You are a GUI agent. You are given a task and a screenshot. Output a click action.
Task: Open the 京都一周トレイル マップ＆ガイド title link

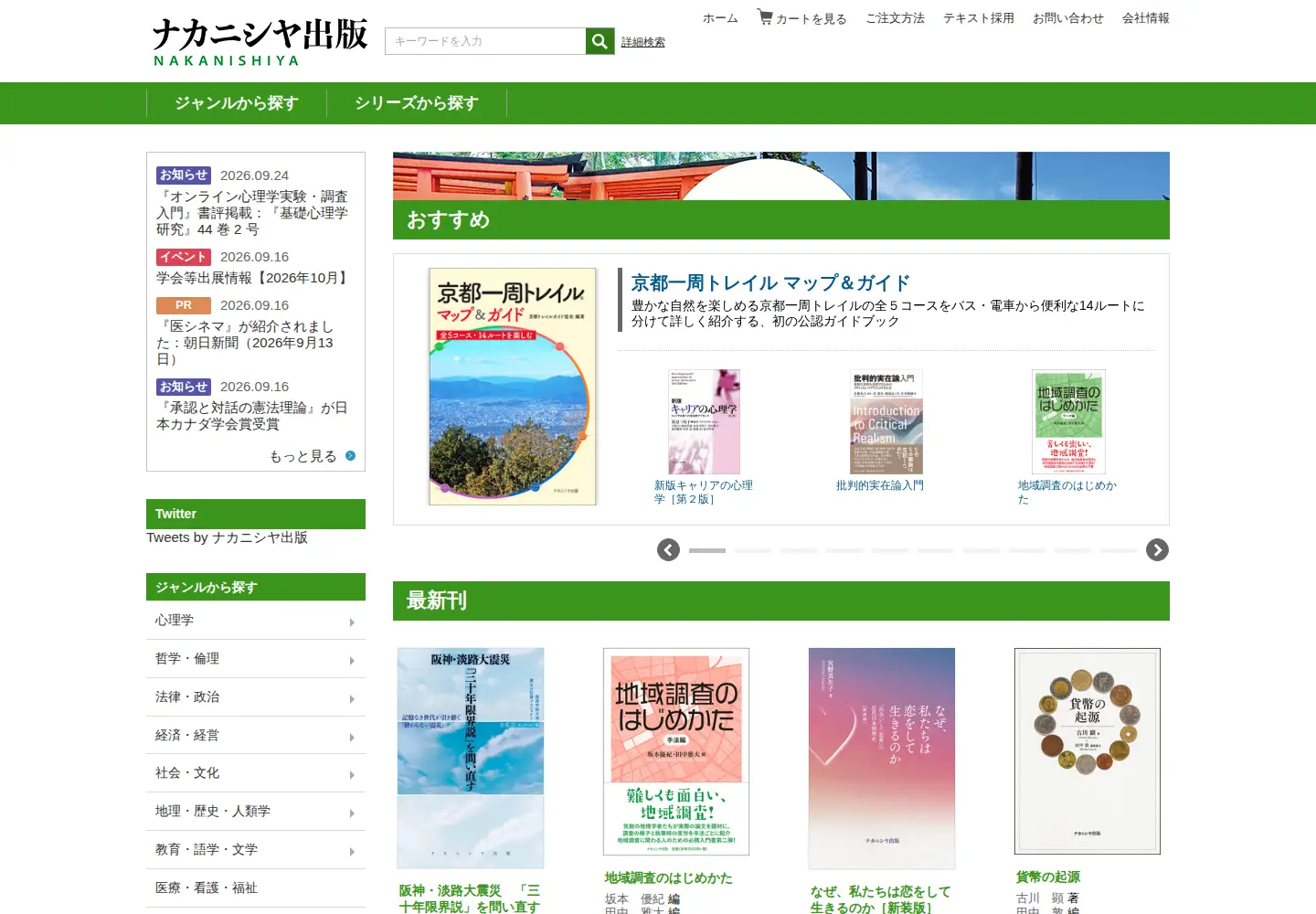(770, 283)
